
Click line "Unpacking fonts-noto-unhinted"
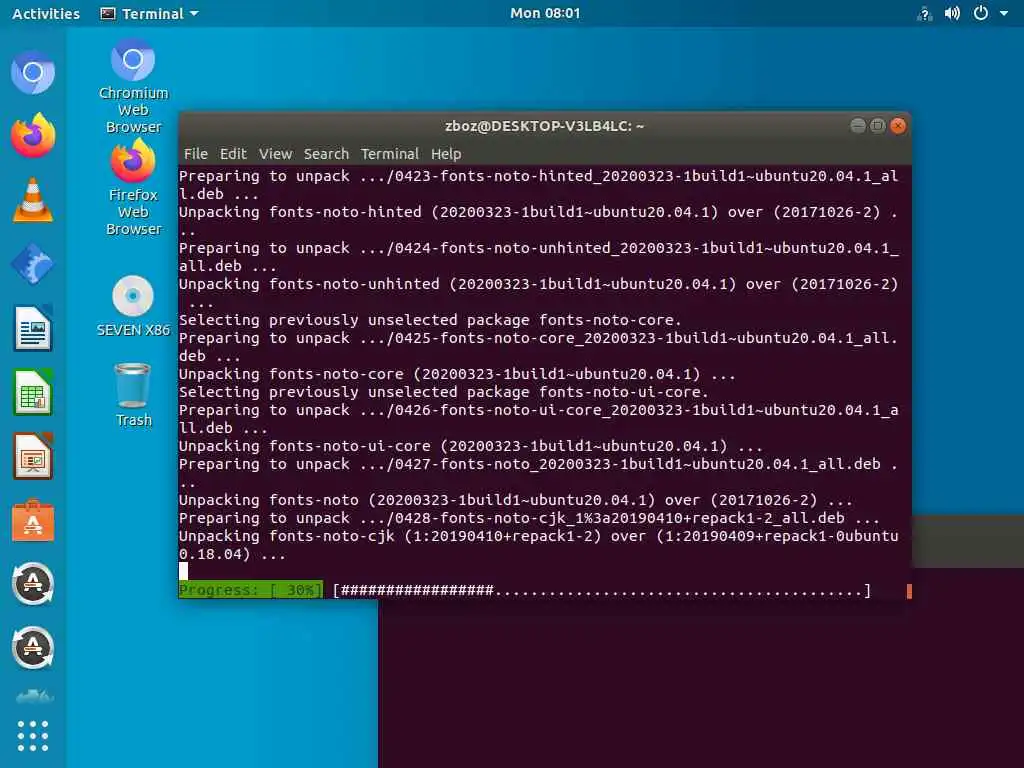pyautogui.click(x=539, y=293)
